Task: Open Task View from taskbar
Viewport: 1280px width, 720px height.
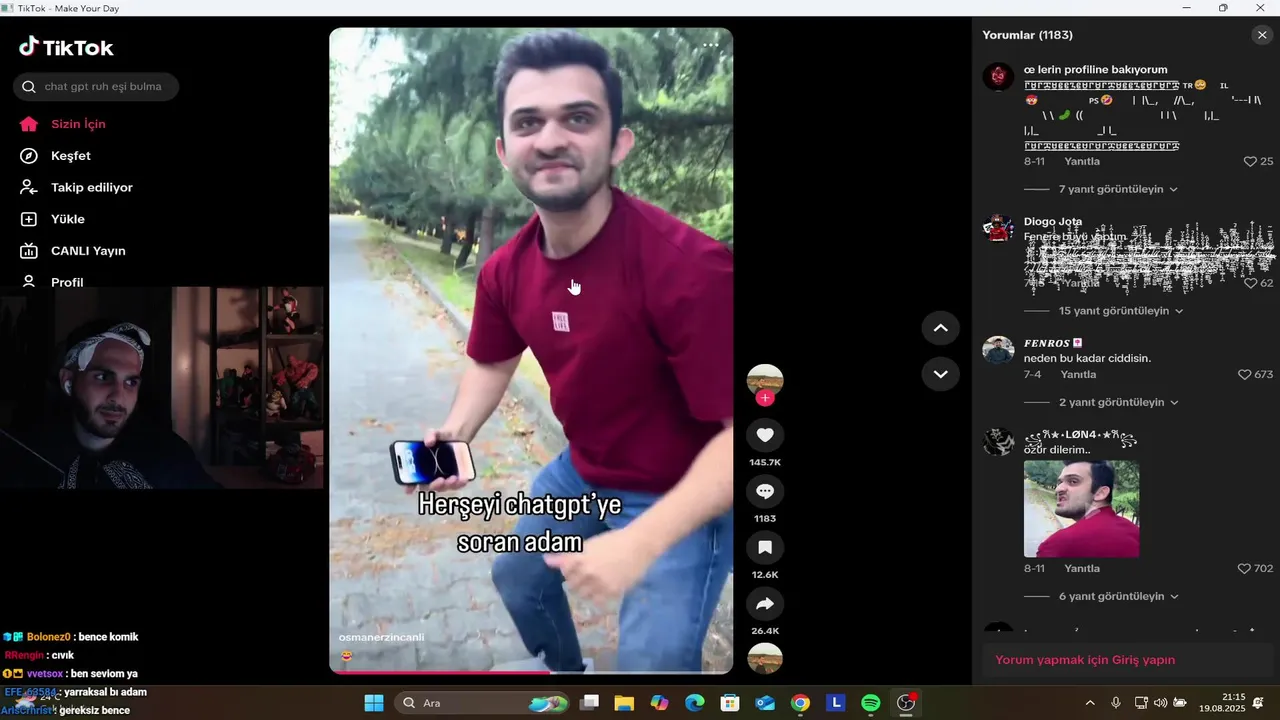Action: [590, 703]
